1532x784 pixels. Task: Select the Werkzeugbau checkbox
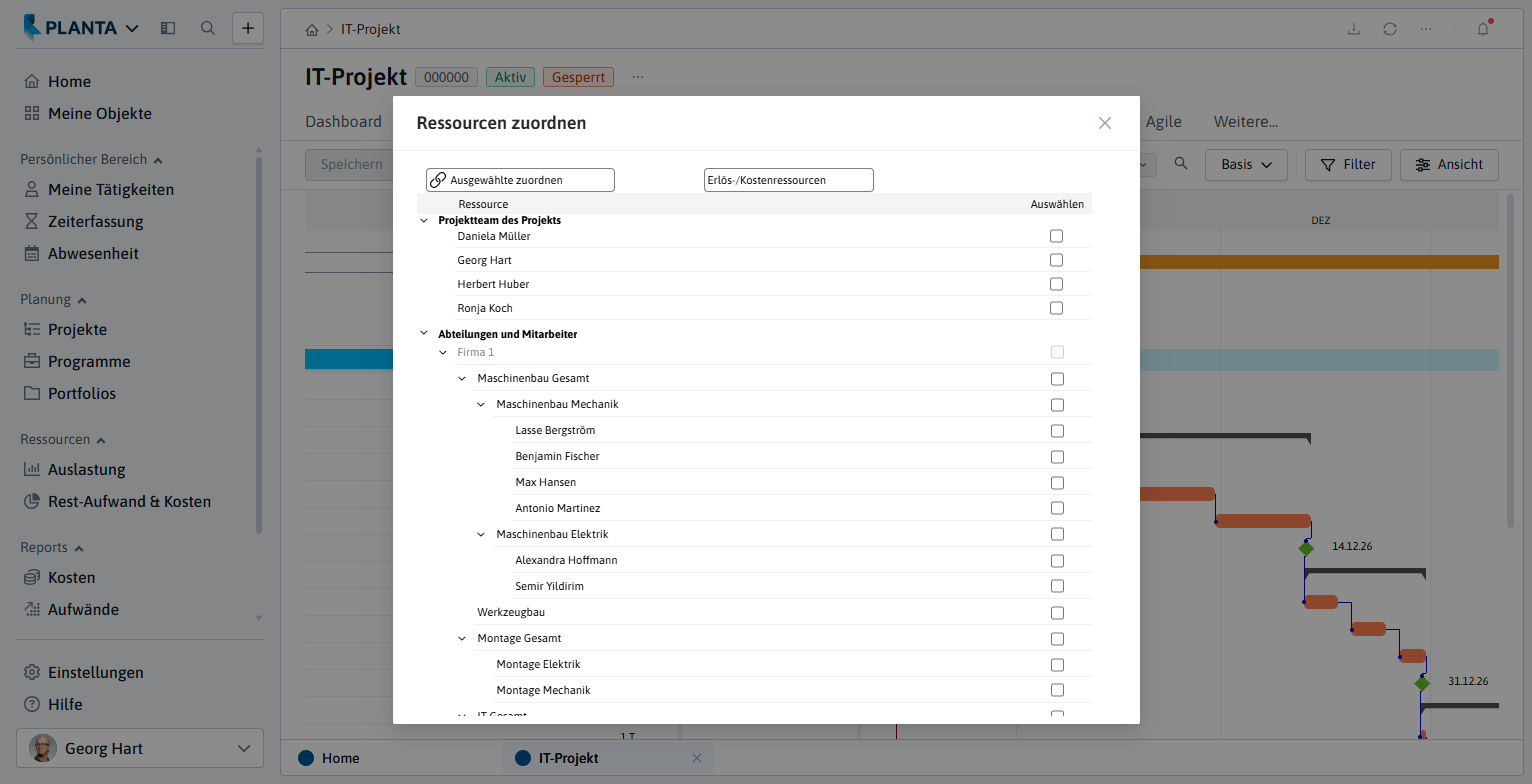tap(1057, 613)
